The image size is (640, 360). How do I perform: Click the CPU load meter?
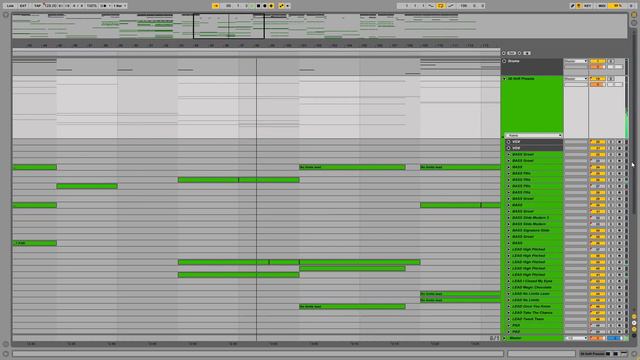(x=616, y=6)
